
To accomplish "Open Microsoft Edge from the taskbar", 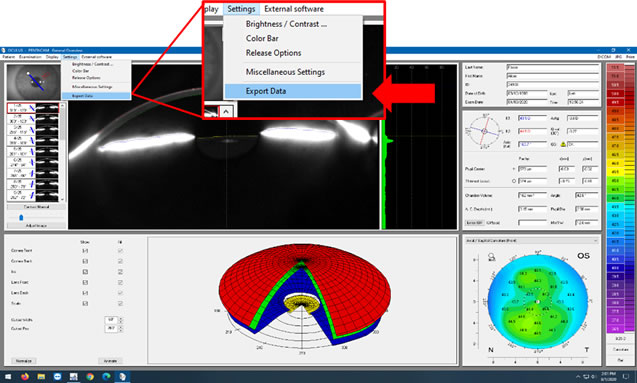I will tap(106, 377).
